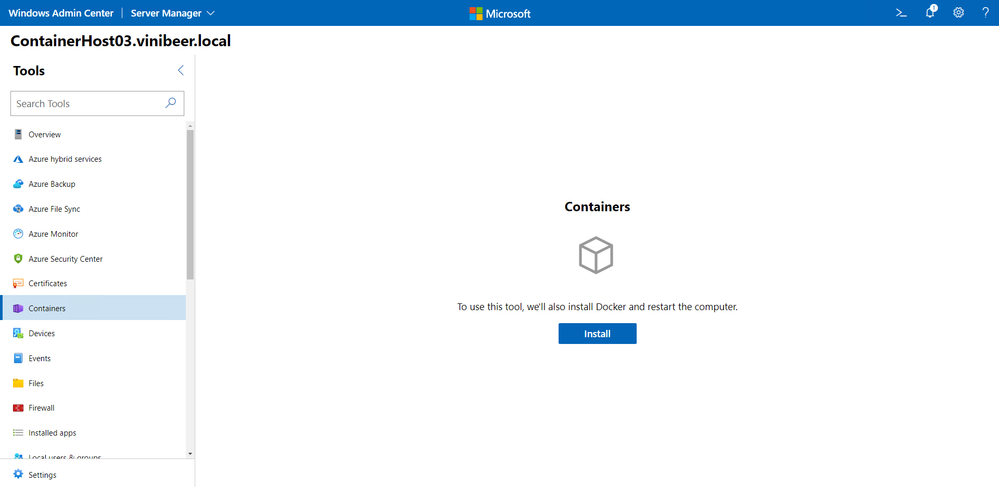Click the Containers purple icon
Screen dimensions: 999x487
(18, 309)
